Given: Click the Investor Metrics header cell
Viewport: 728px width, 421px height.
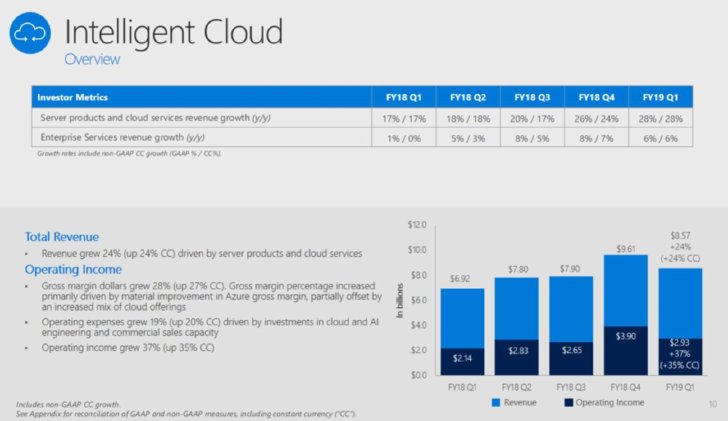Looking at the screenshot, I should click(x=202, y=97).
